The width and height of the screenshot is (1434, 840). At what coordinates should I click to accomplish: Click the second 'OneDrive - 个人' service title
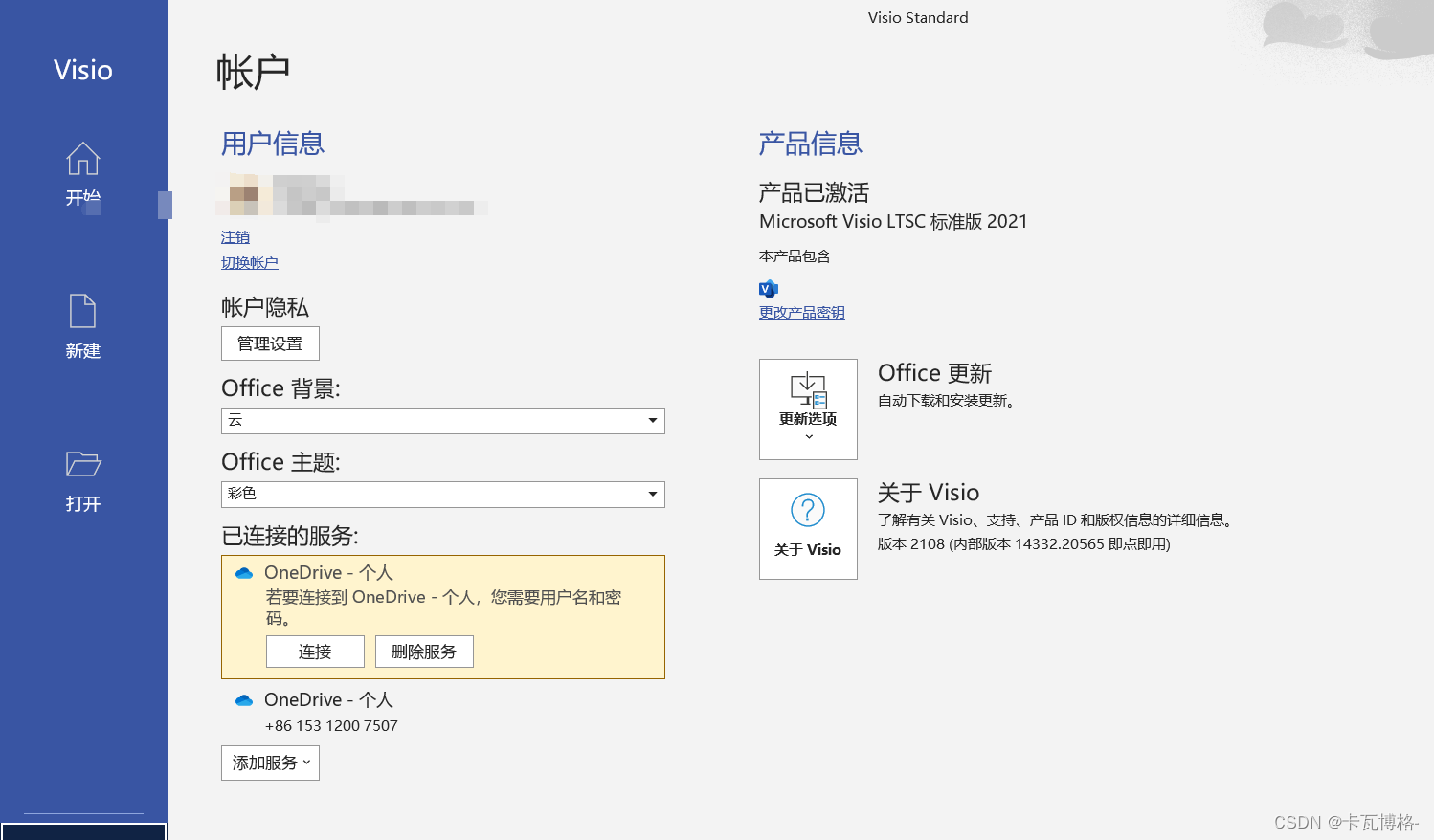coord(328,700)
